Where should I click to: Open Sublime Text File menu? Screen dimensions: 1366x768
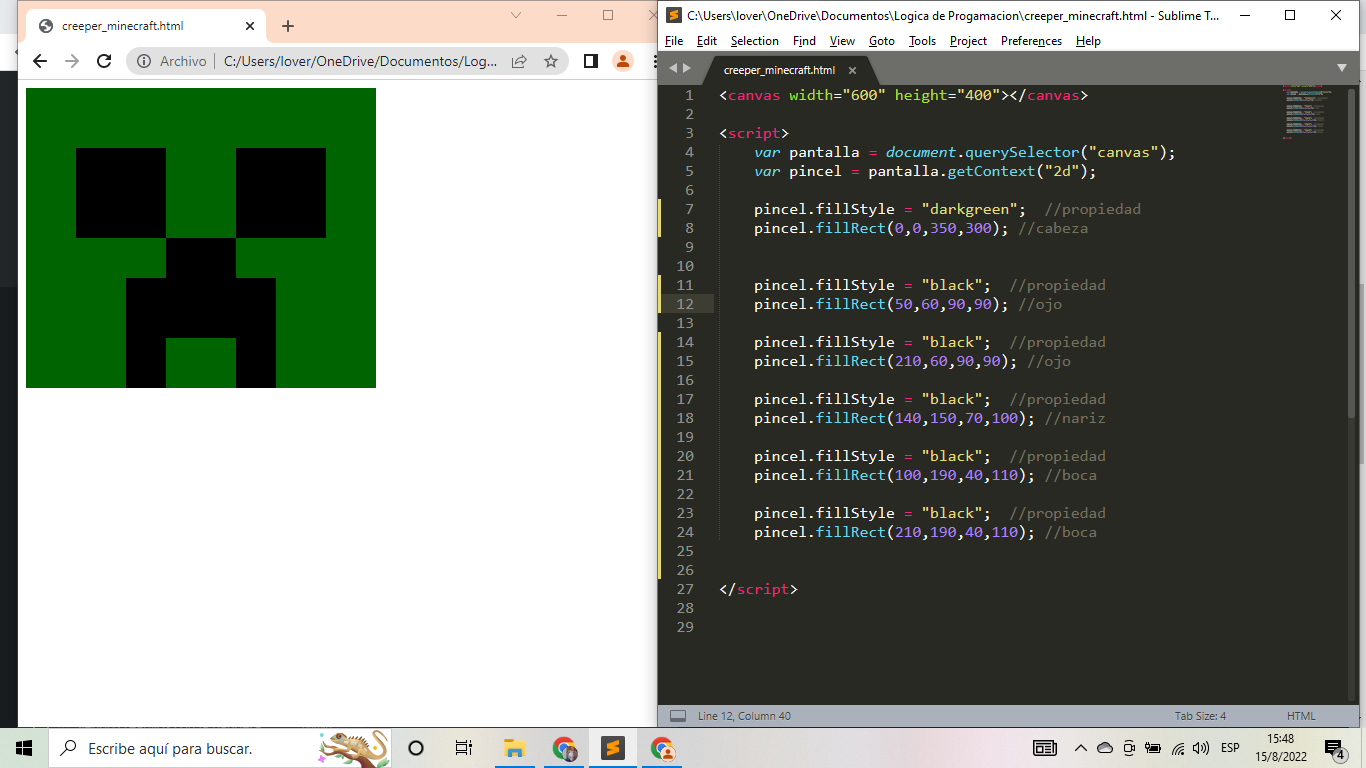(674, 41)
